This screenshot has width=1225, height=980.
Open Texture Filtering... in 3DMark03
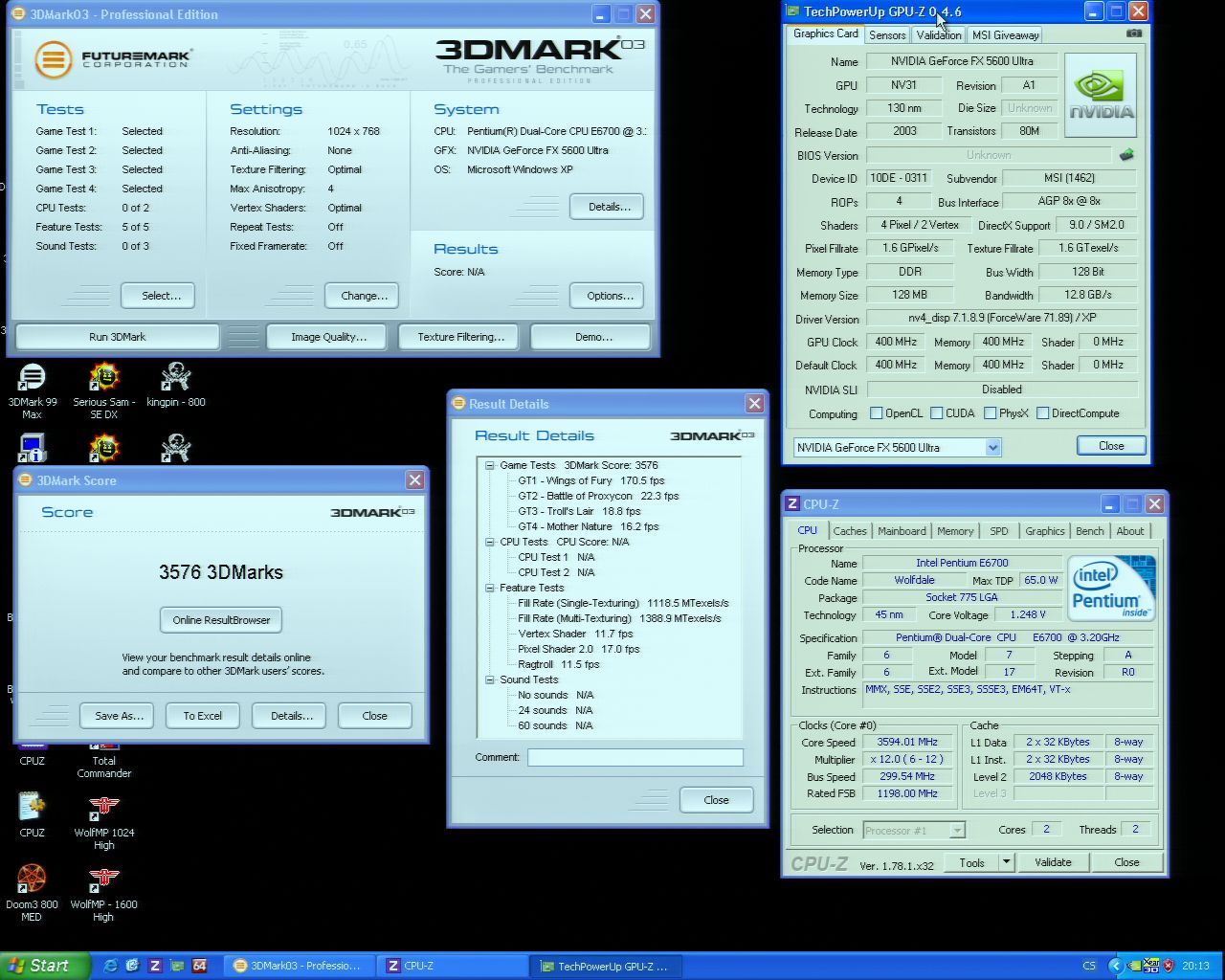point(460,337)
